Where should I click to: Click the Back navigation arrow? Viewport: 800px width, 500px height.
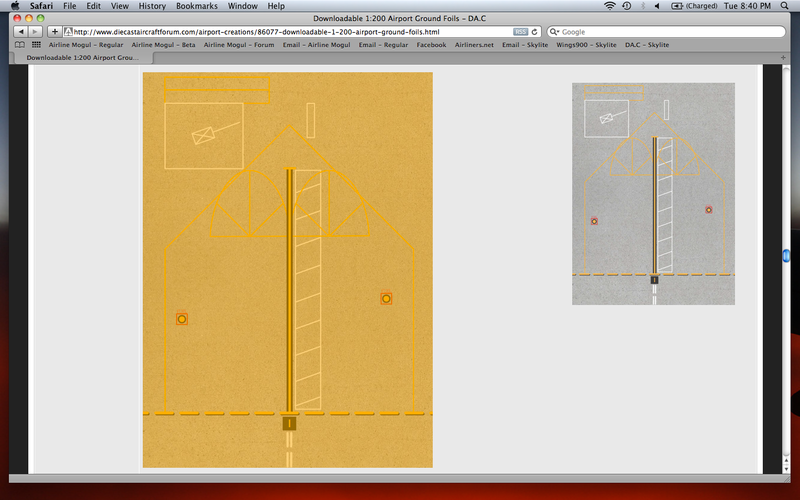pos(20,32)
